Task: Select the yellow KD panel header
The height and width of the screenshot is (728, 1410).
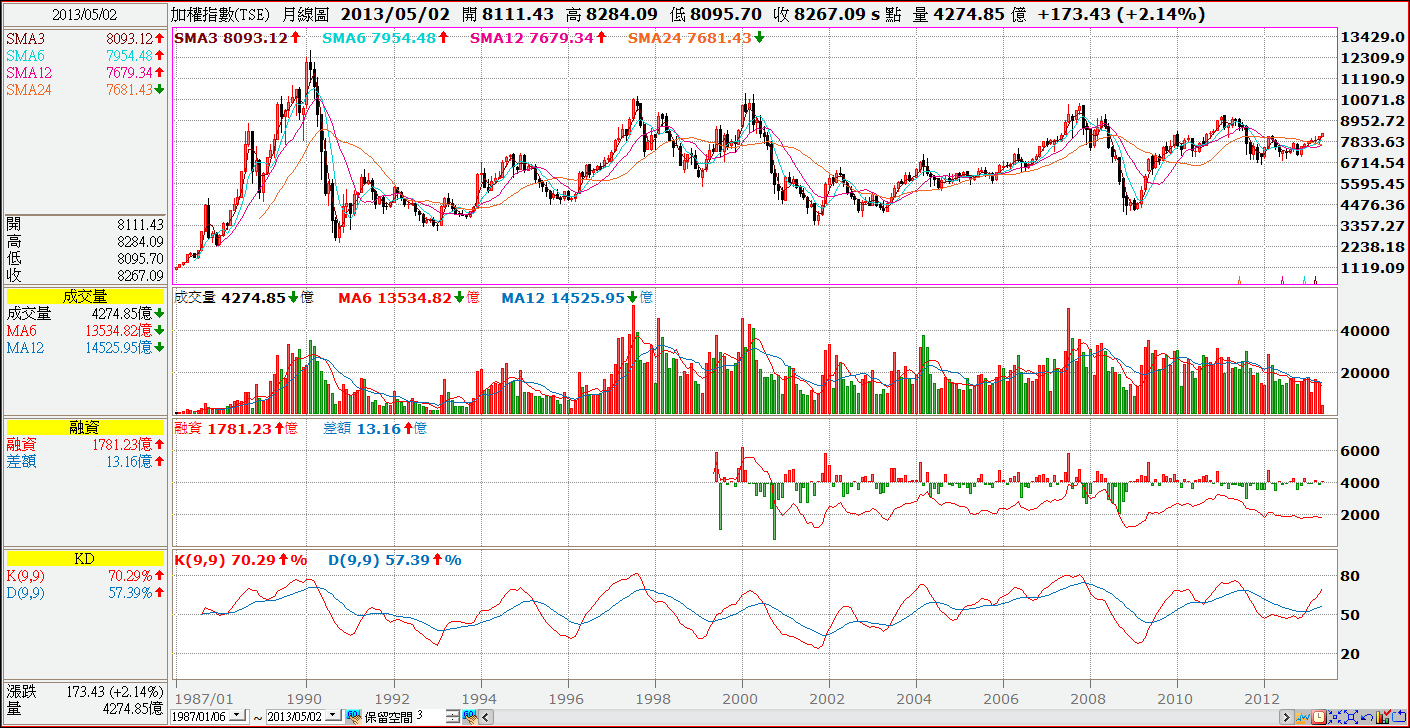Action: pos(84,556)
